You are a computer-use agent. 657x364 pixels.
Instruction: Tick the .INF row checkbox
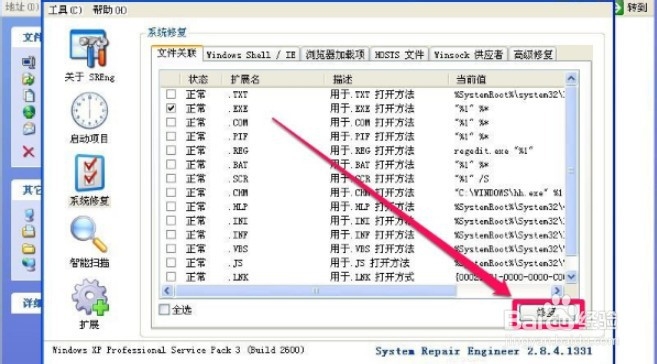coord(171,234)
